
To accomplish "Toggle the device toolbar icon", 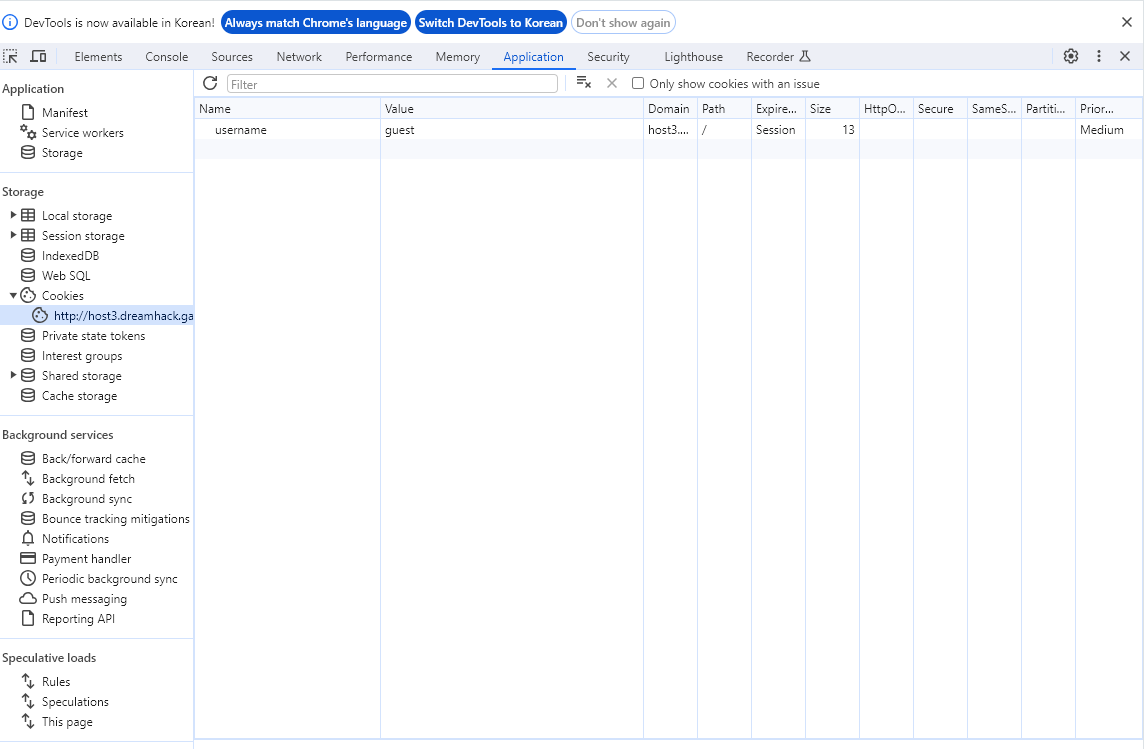I will (38, 56).
